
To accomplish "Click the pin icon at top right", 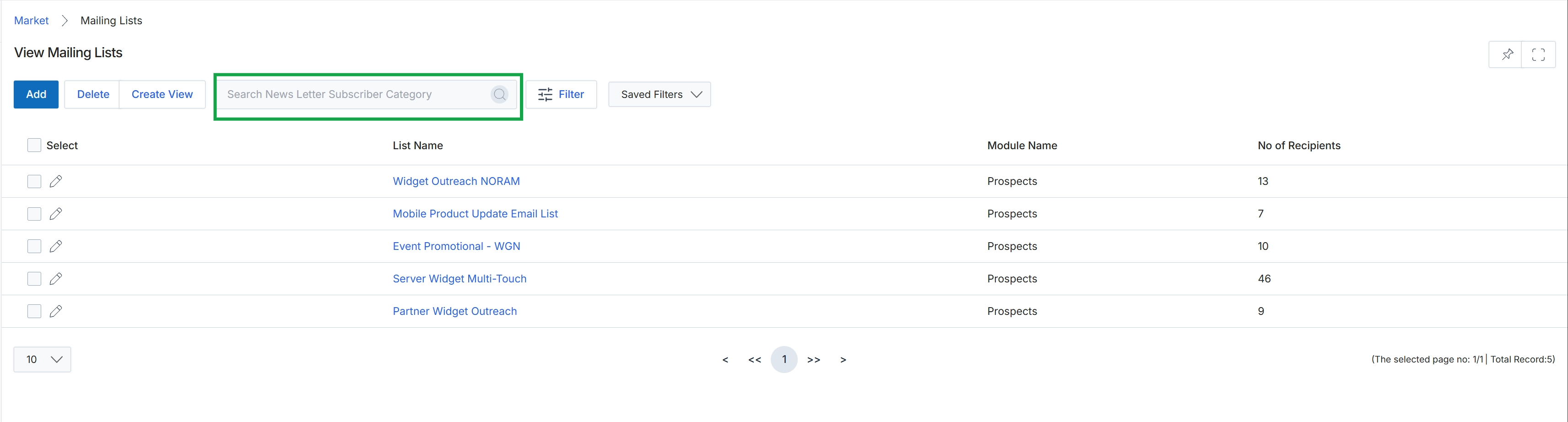I will tap(1507, 54).
